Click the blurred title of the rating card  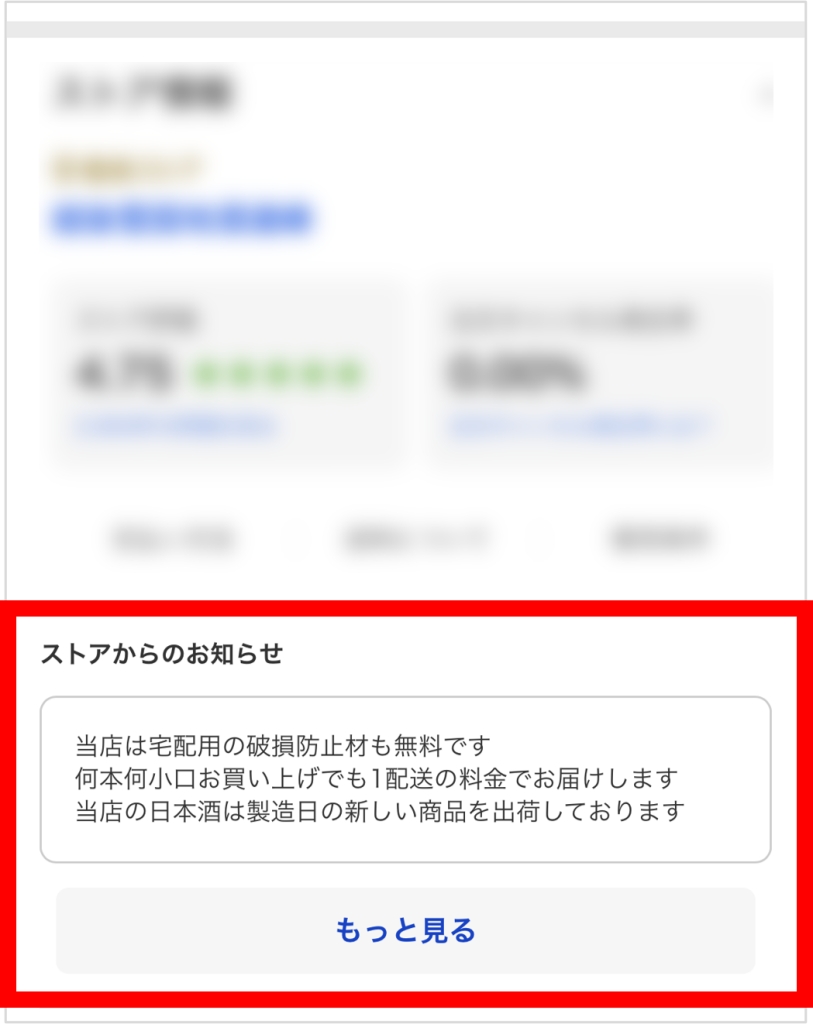tap(137, 320)
